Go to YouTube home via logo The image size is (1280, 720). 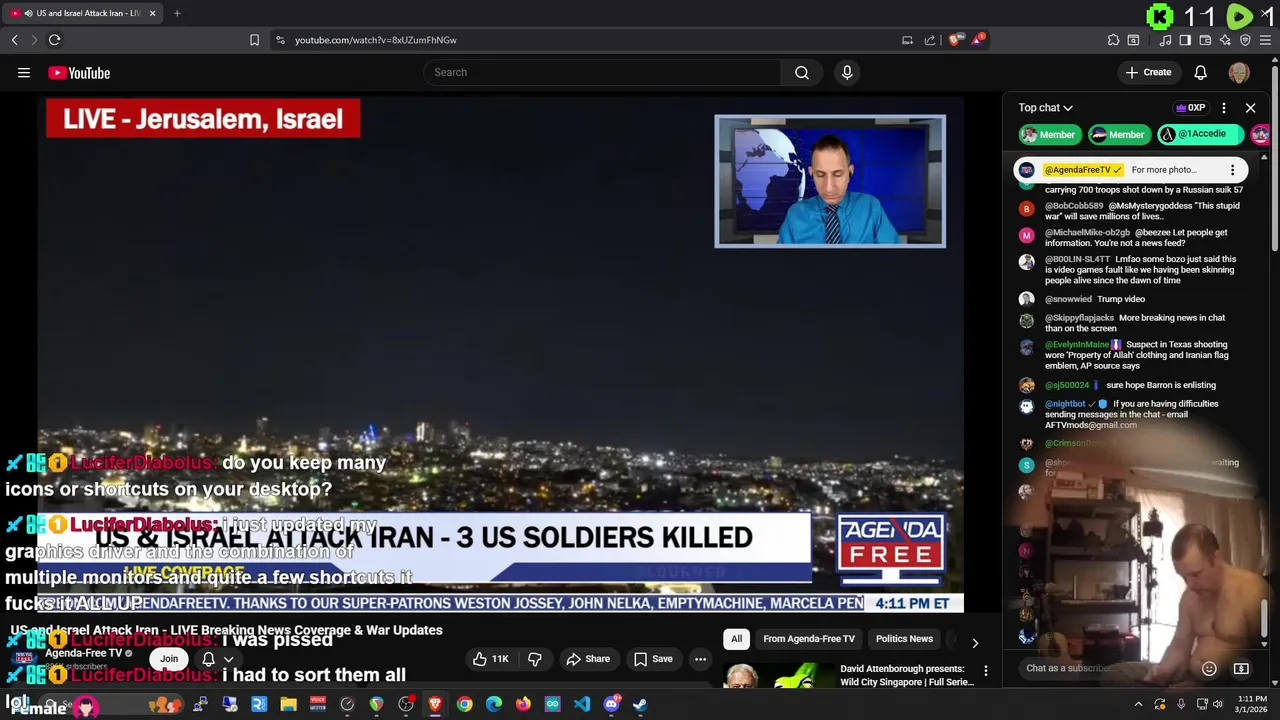pos(79,73)
